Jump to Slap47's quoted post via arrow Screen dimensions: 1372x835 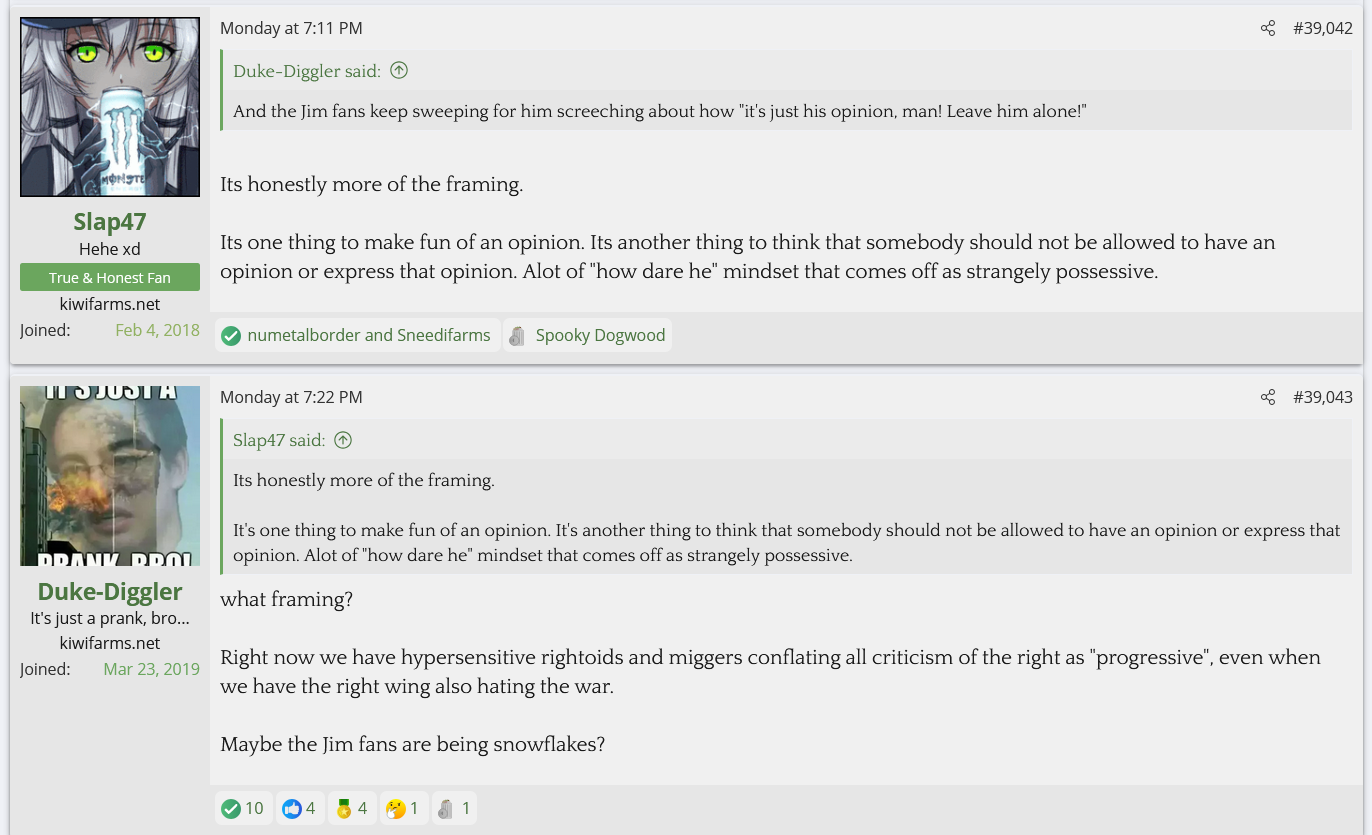coord(343,440)
